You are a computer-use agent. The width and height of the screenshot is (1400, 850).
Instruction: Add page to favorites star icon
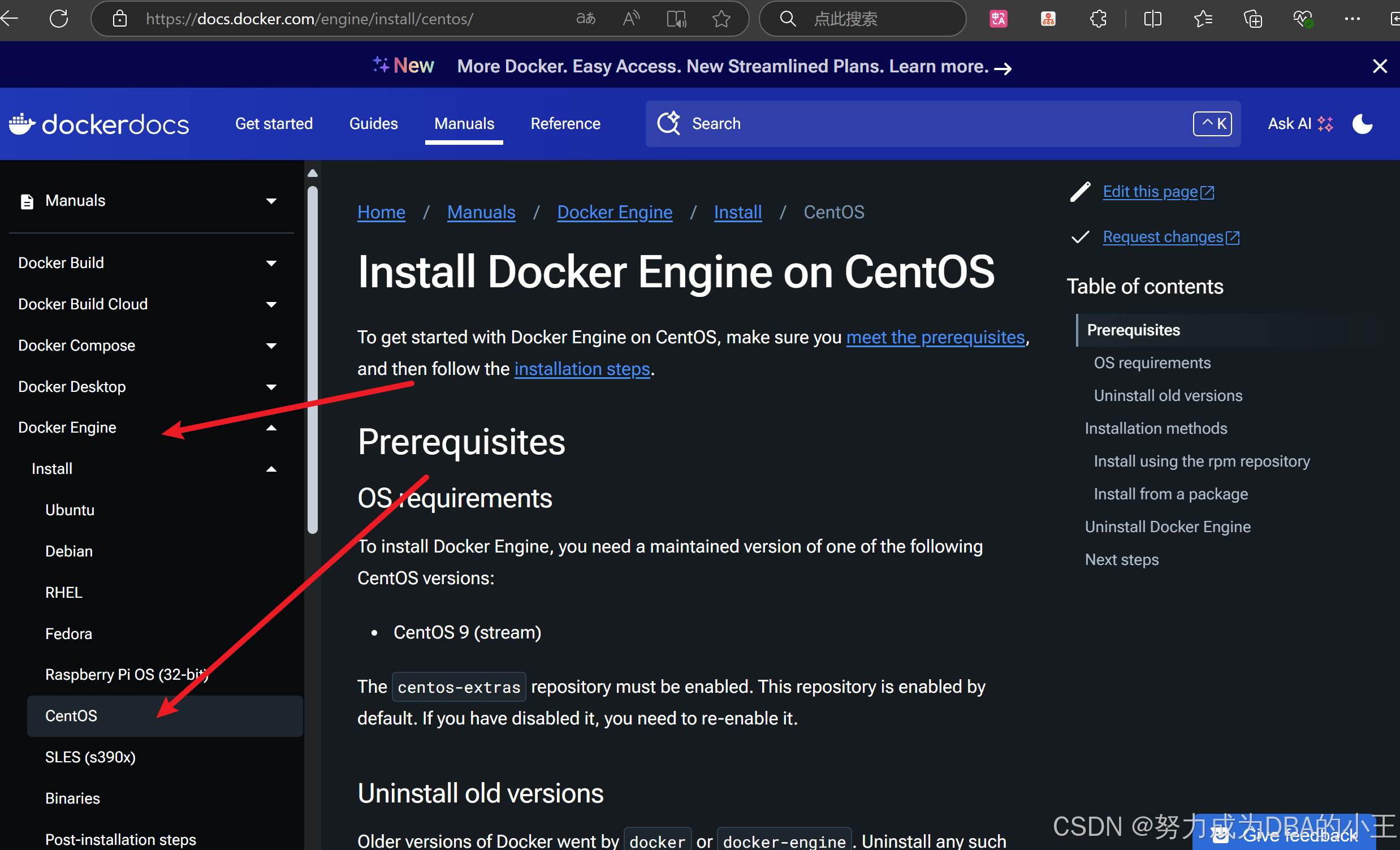[721, 19]
